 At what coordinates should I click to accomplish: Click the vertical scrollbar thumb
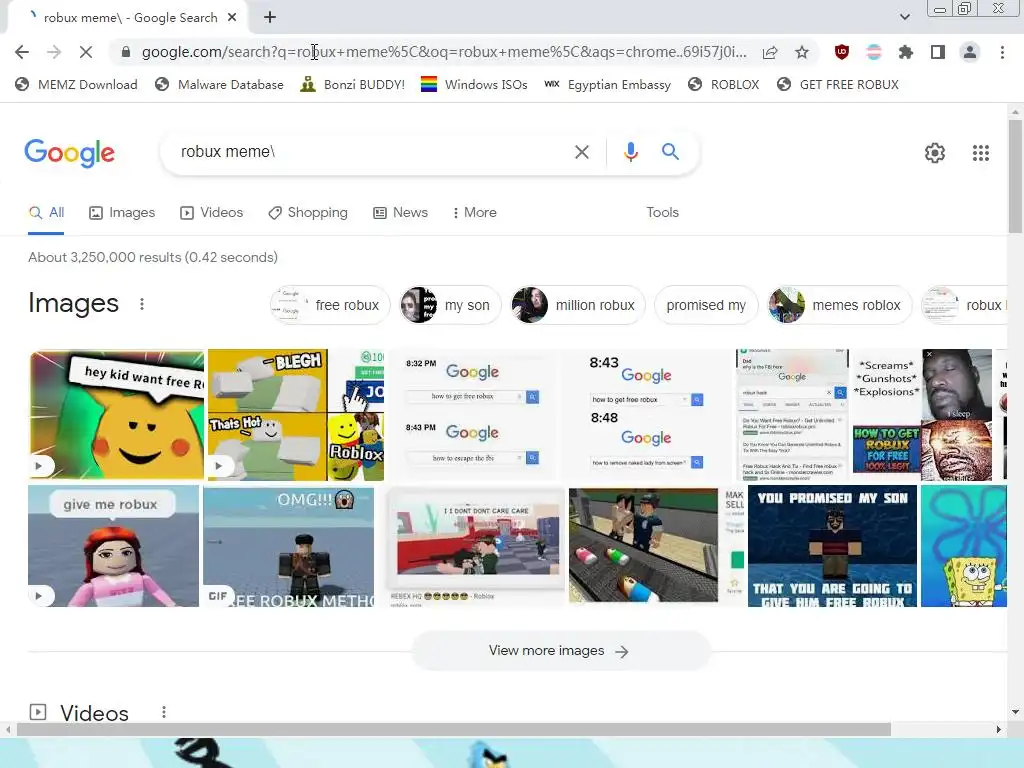1015,176
